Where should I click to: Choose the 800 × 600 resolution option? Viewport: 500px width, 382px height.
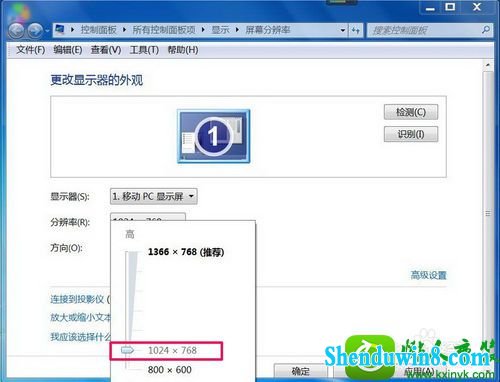click(170, 370)
